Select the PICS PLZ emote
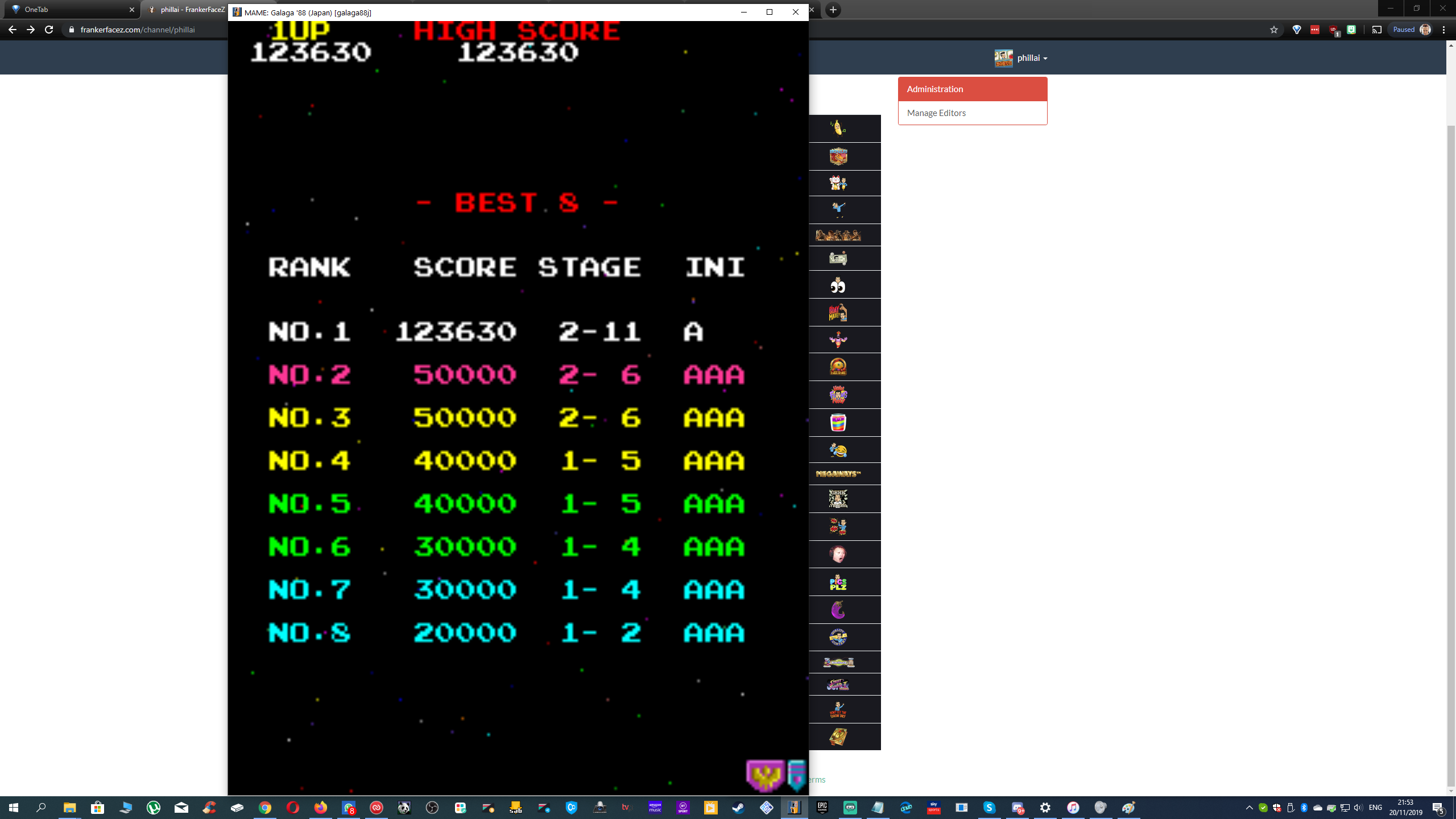The image size is (1456, 819). [x=838, y=582]
